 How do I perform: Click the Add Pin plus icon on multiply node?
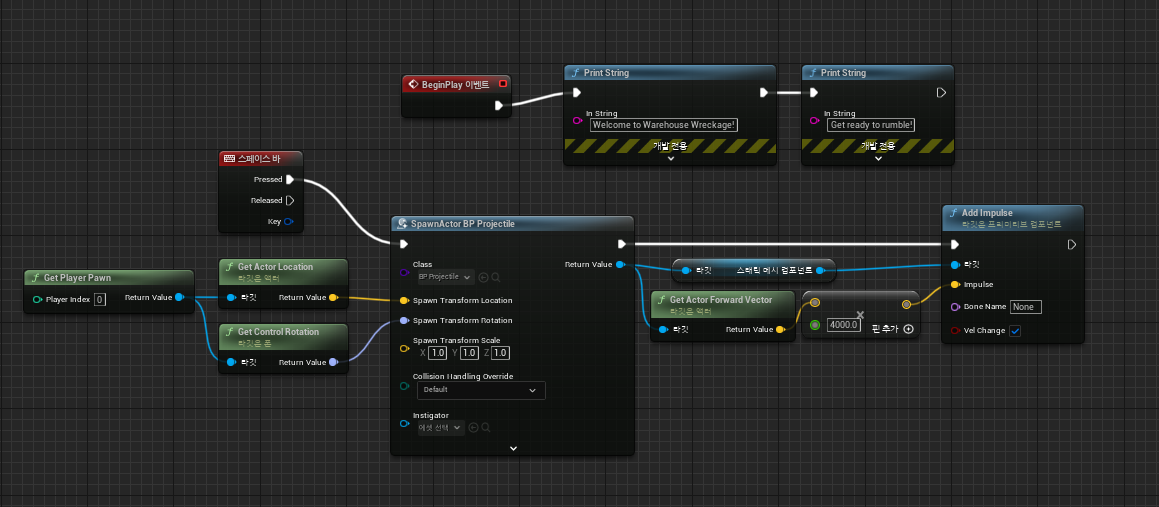point(908,329)
